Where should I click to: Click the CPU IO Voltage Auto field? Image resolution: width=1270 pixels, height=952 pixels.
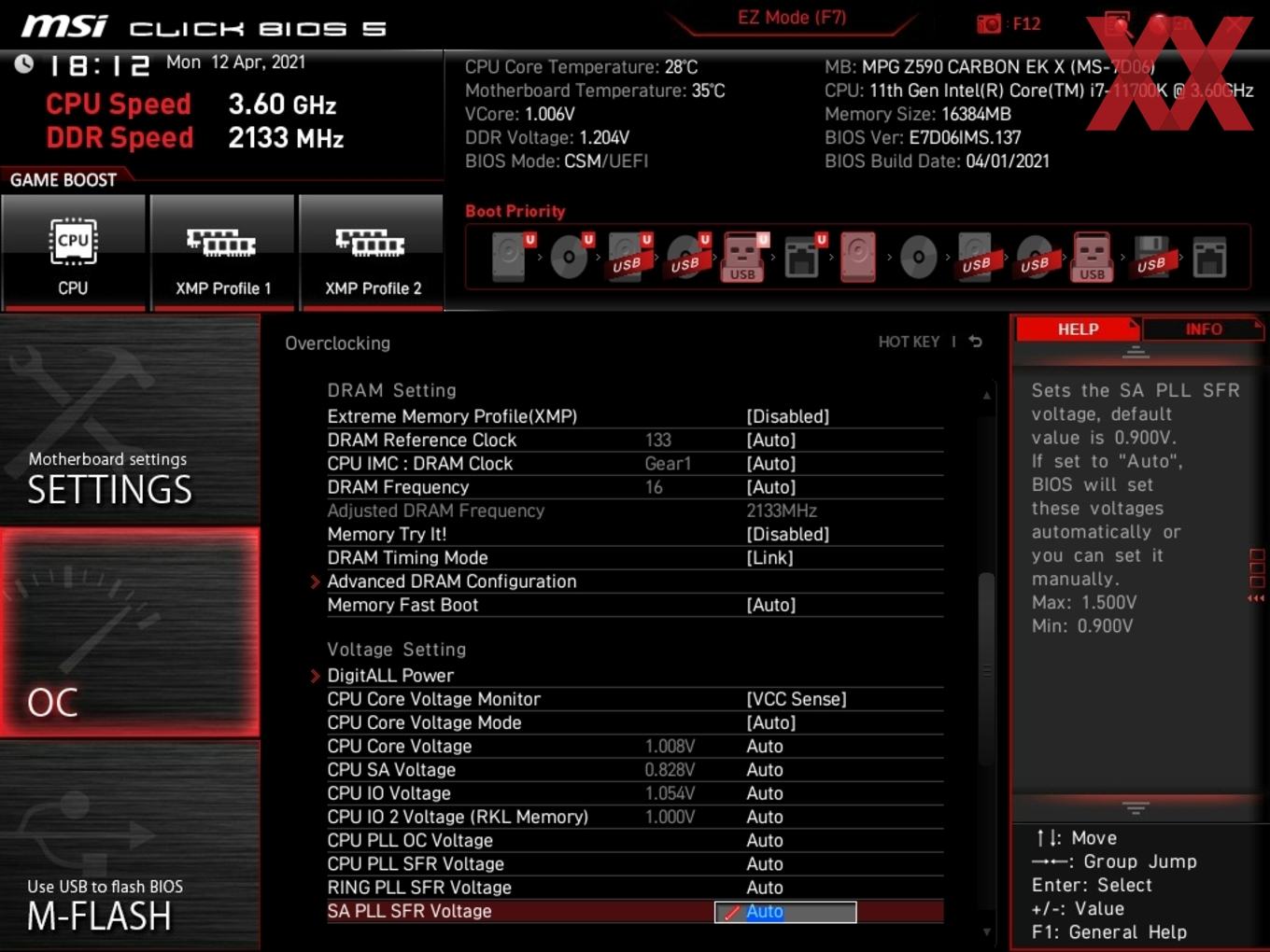(x=765, y=793)
